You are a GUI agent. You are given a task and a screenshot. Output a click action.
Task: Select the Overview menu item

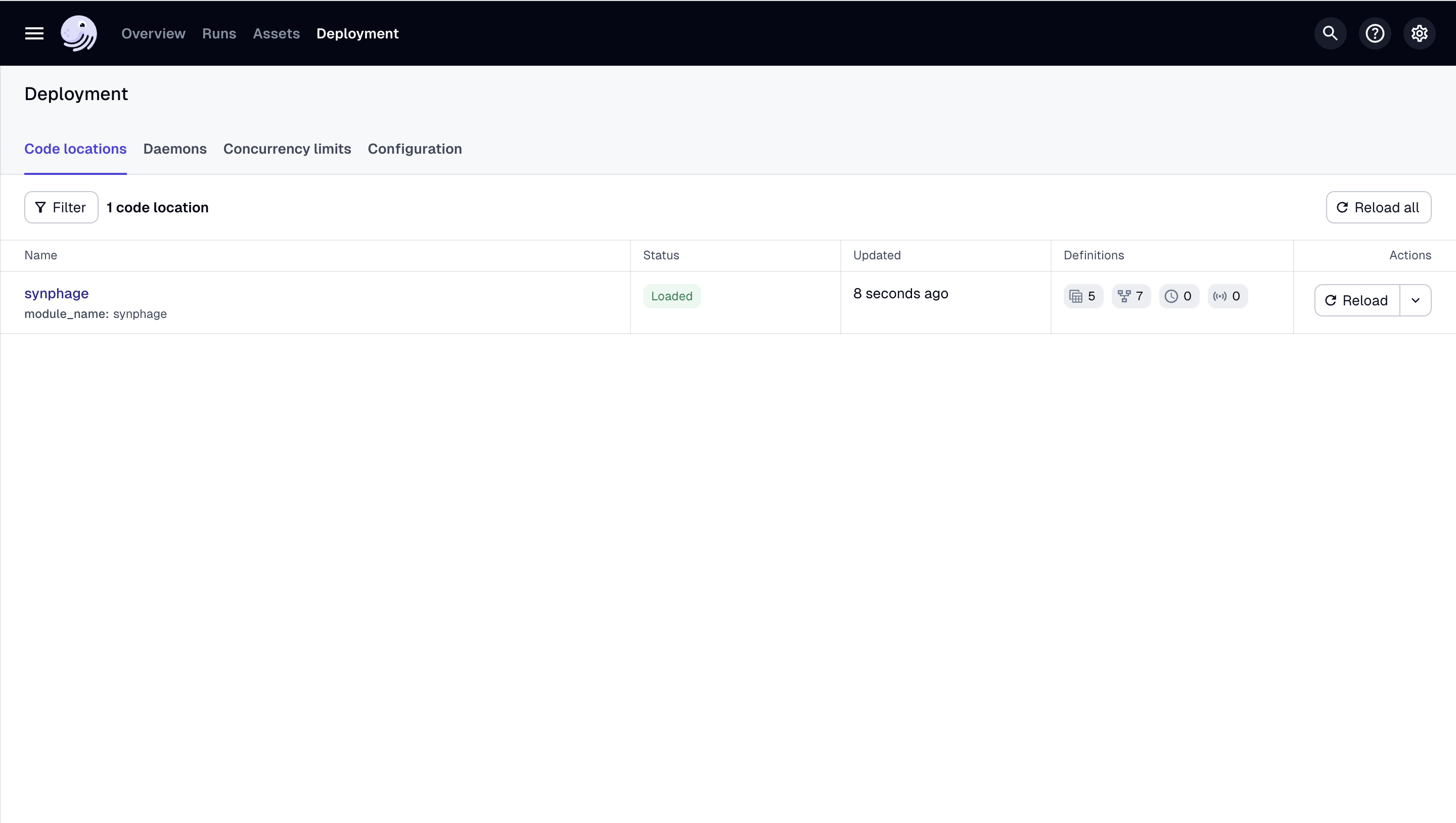pos(153,33)
